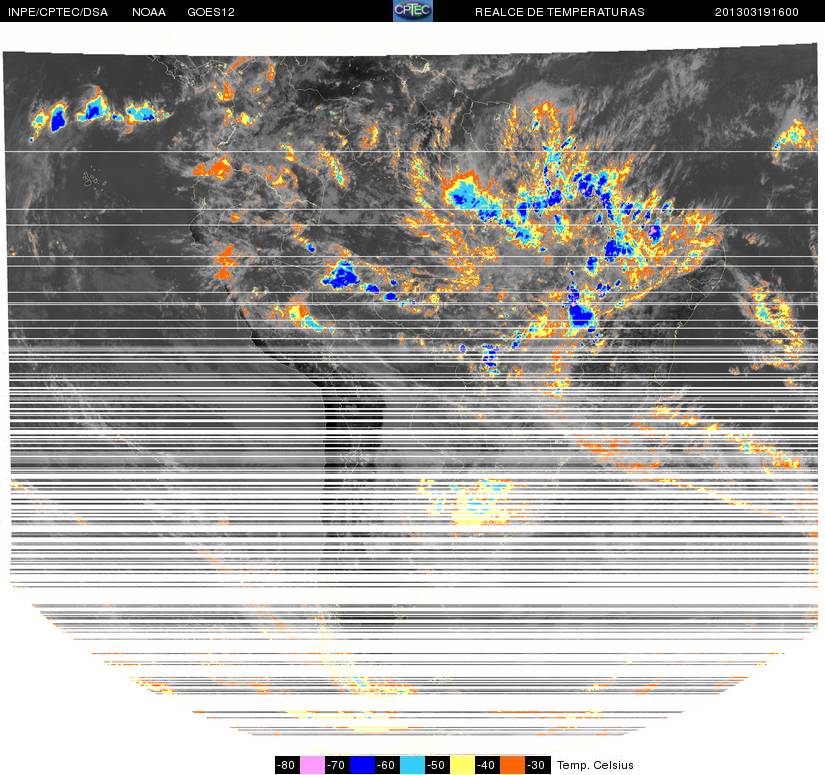Click the REALCE DE TEMPERATURAS title
Image resolution: width=825 pixels, height=775 pixels.
pyautogui.click(x=560, y=12)
